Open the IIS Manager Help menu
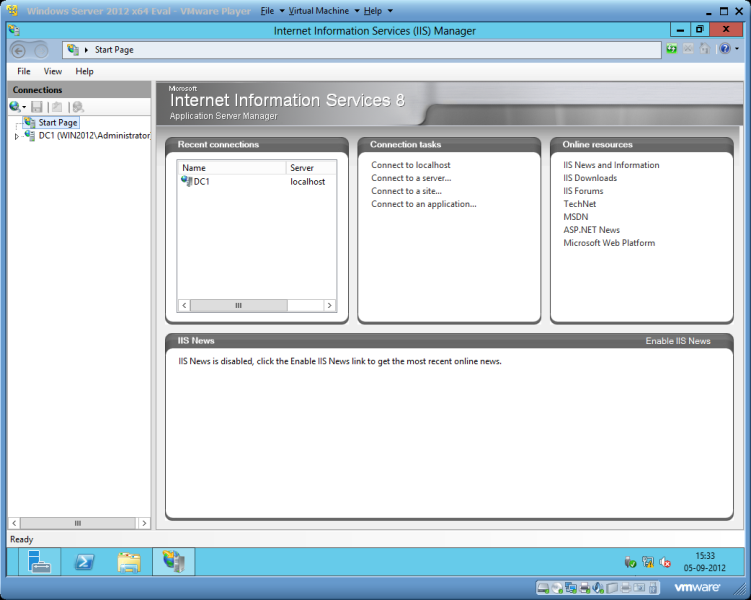 click(84, 71)
